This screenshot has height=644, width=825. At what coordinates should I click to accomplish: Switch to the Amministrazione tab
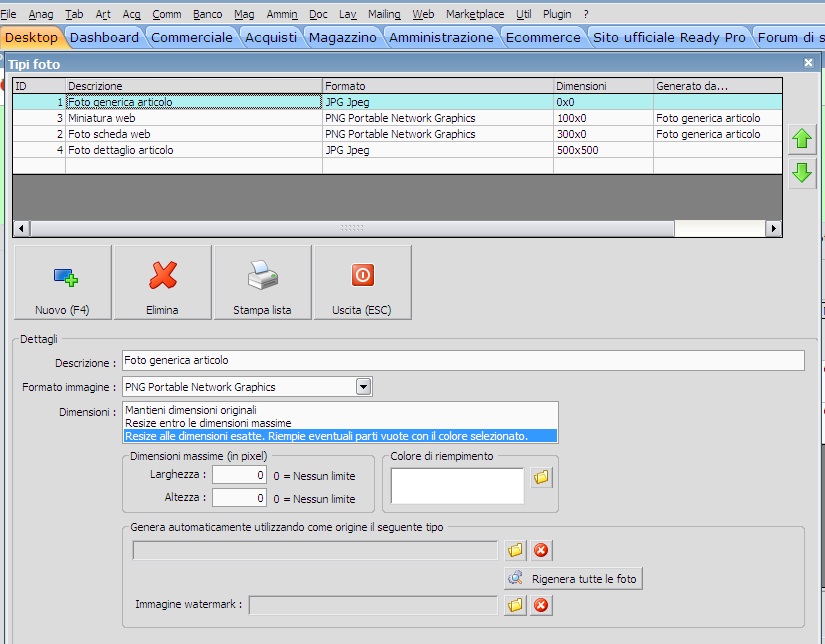441,37
